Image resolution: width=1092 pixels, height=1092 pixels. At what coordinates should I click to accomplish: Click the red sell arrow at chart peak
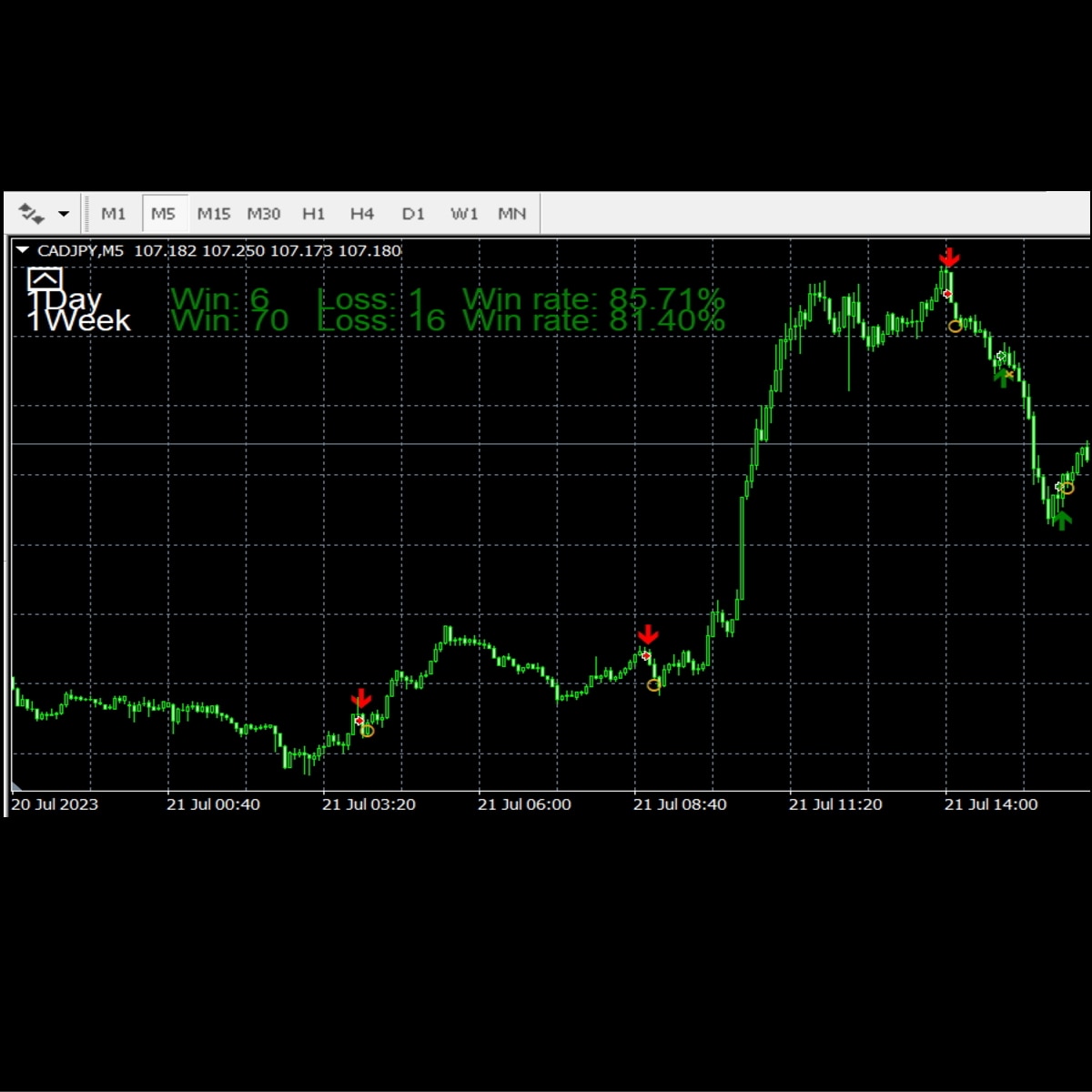pyautogui.click(x=950, y=258)
